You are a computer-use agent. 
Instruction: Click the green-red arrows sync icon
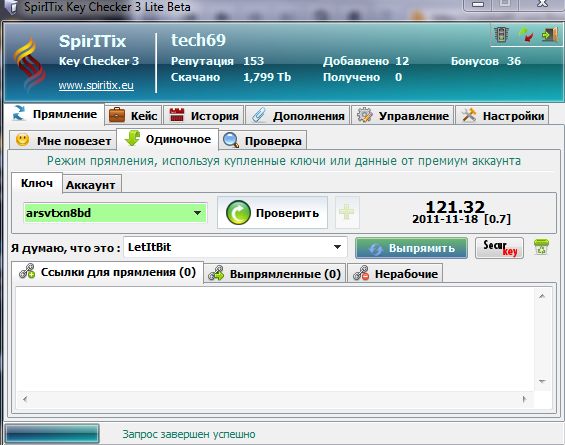[x=526, y=35]
